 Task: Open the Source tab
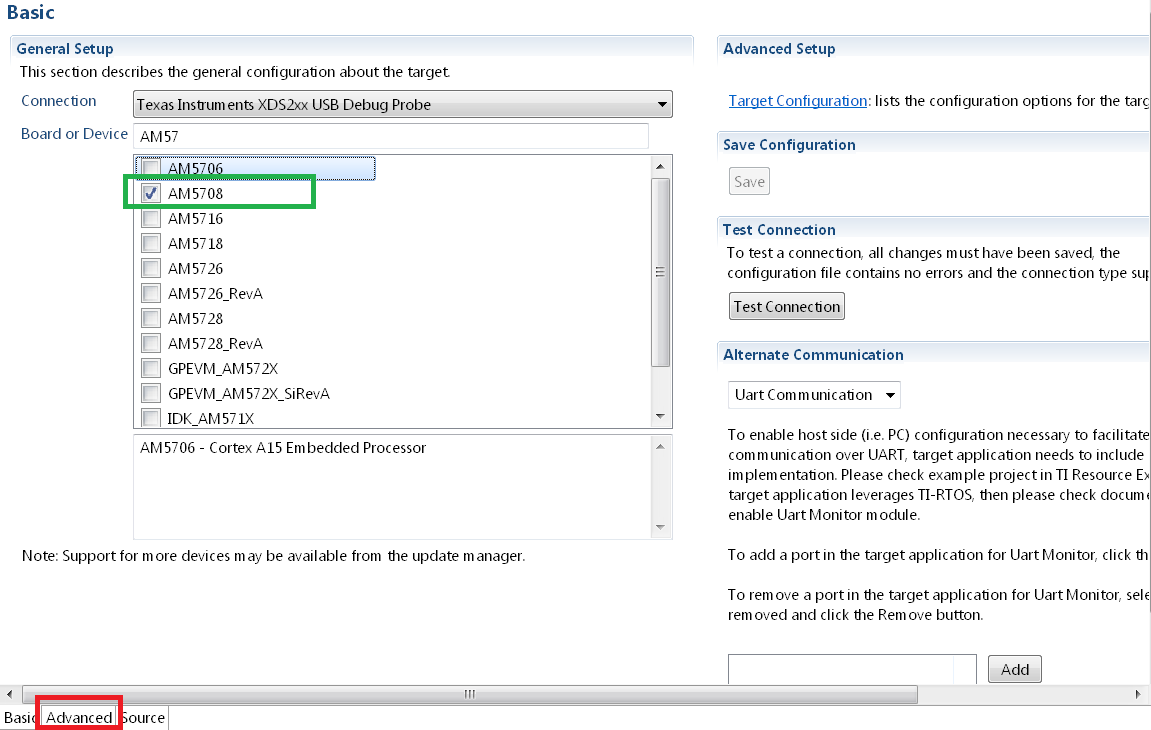pyautogui.click(x=143, y=717)
